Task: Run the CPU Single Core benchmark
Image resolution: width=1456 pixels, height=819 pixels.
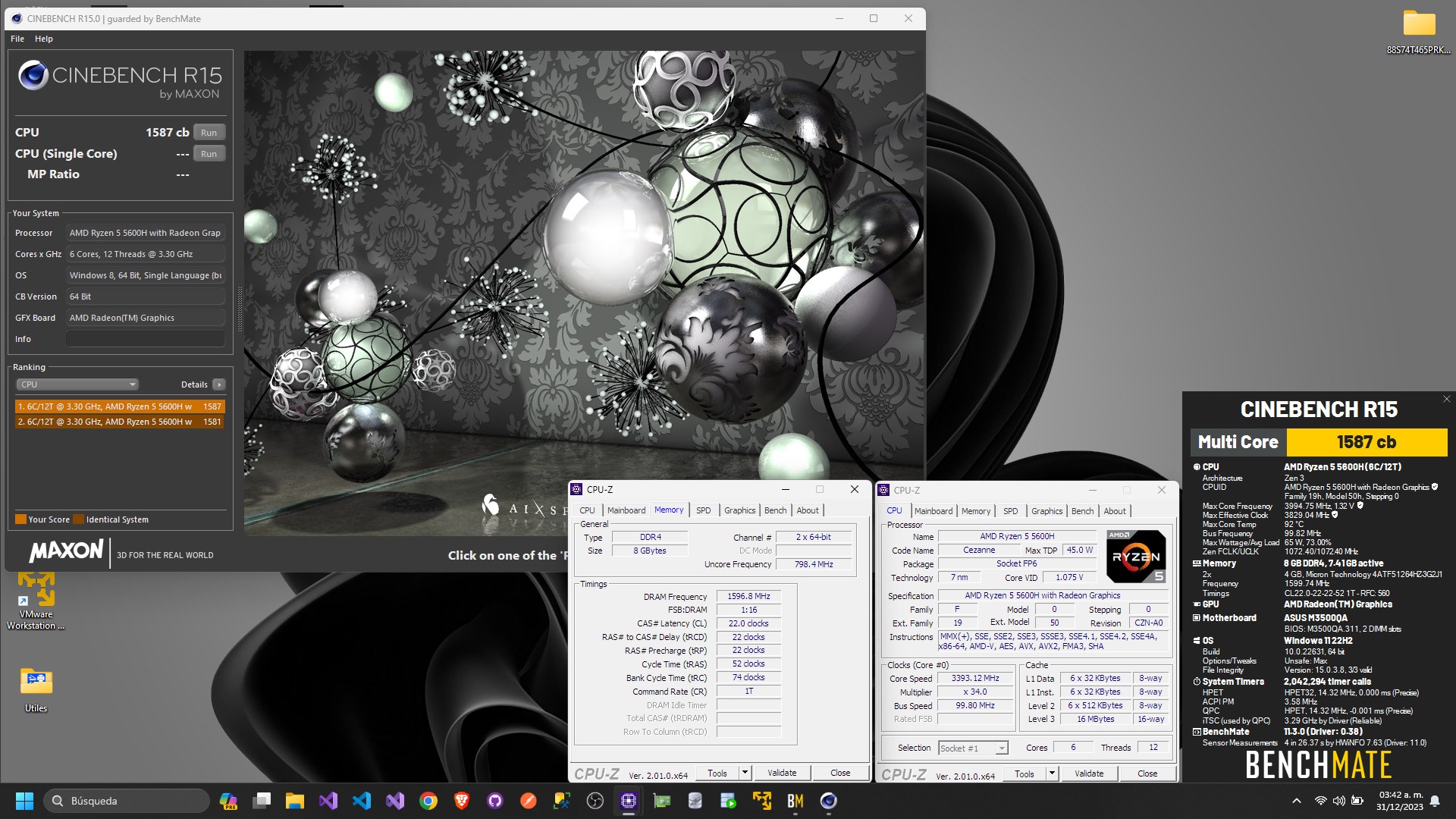Action: (209, 153)
